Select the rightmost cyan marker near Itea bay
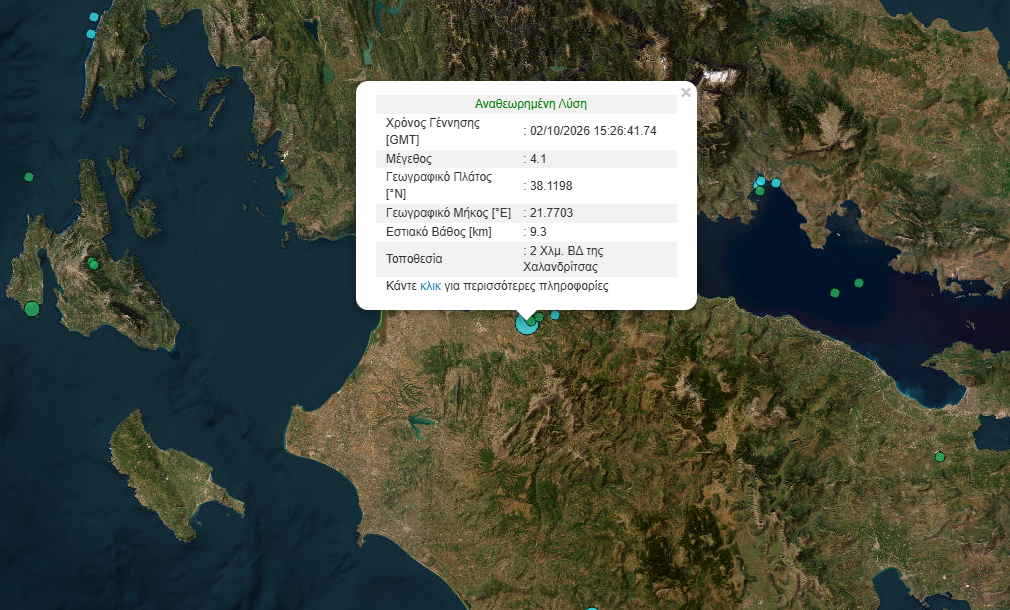 coord(776,183)
